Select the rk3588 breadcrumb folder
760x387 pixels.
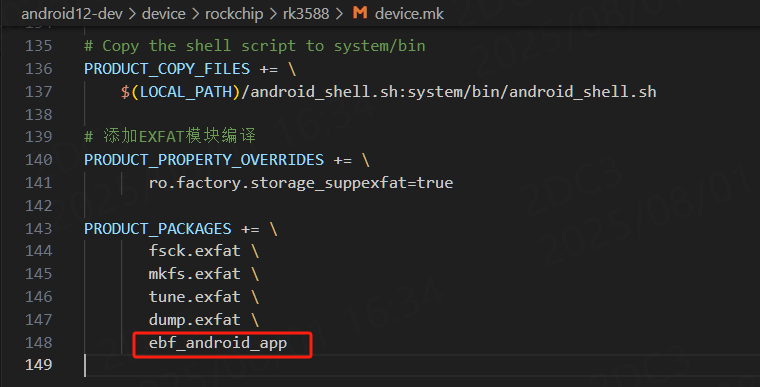tap(306, 14)
